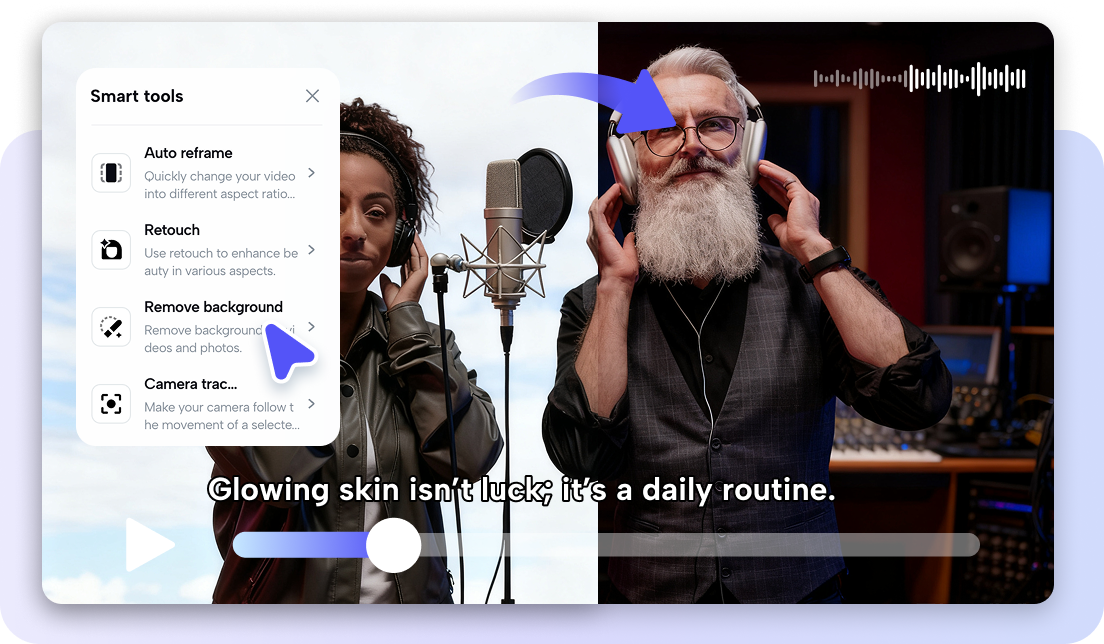This screenshot has height=644, width=1104.
Task: Expand the Auto reframe details chevron
Action: [311, 172]
